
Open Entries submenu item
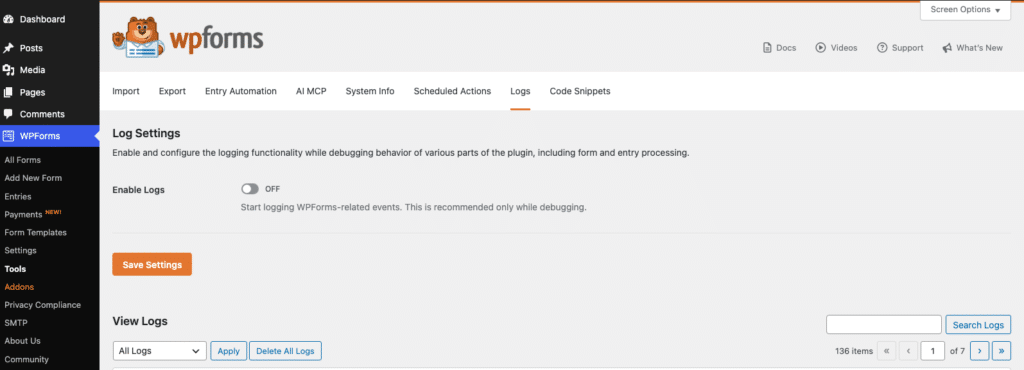18,196
